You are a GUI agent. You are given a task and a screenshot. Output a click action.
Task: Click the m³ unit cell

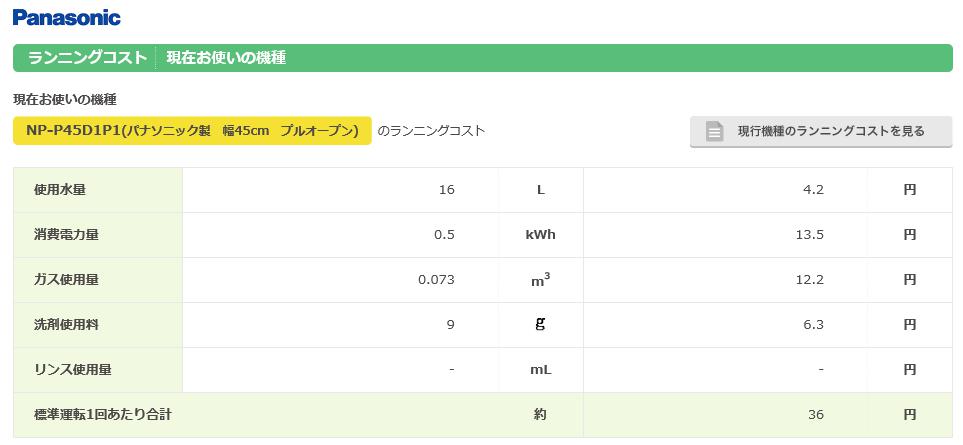[540, 280]
